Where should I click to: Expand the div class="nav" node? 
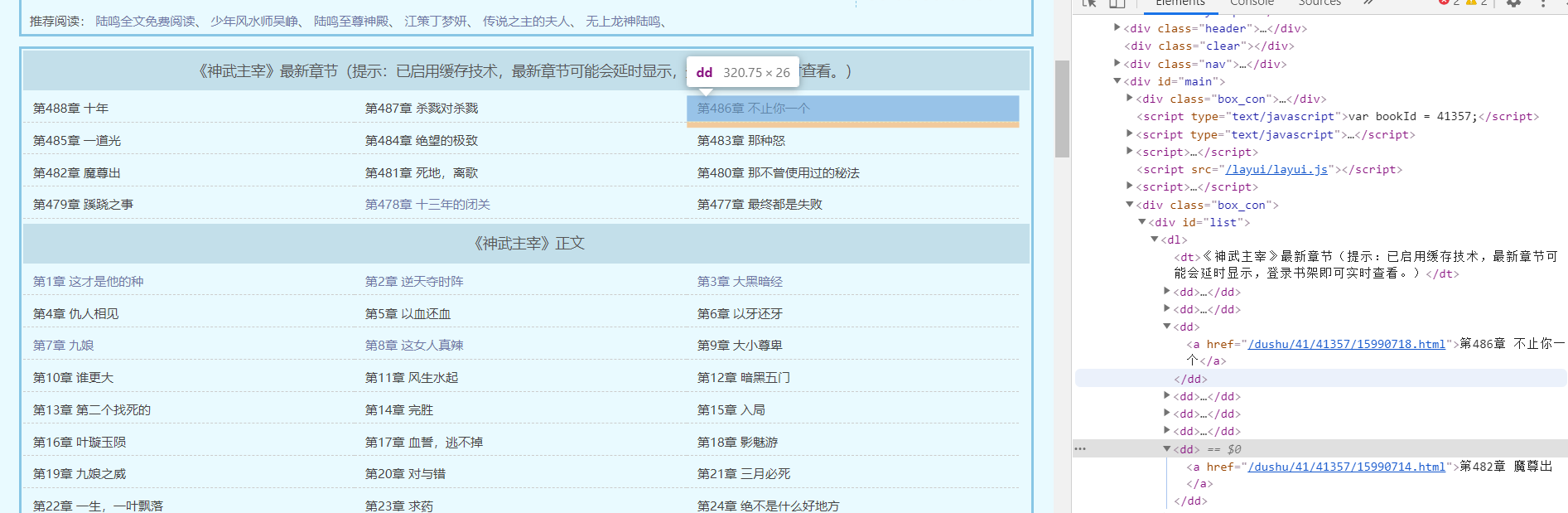pyautogui.click(x=1117, y=63)
